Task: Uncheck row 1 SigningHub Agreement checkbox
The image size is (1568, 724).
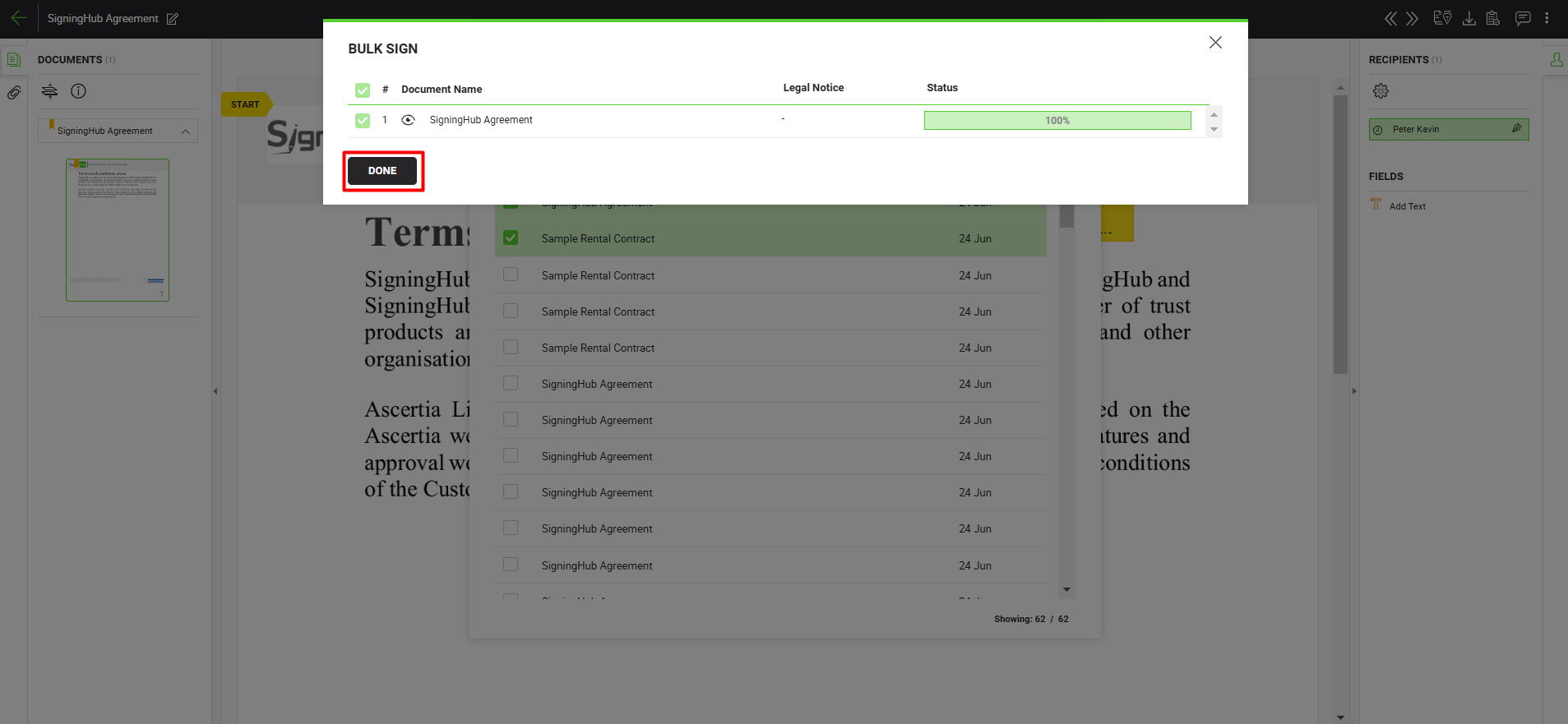Action: (363, 121)
